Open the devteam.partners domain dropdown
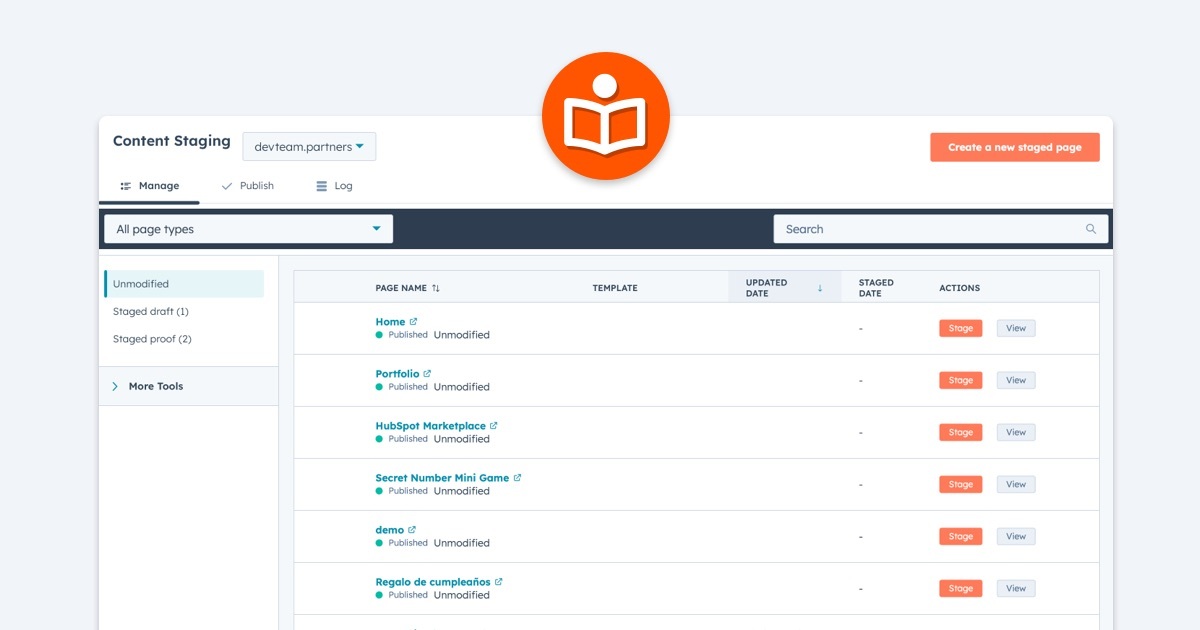 [x=310, y=146]
